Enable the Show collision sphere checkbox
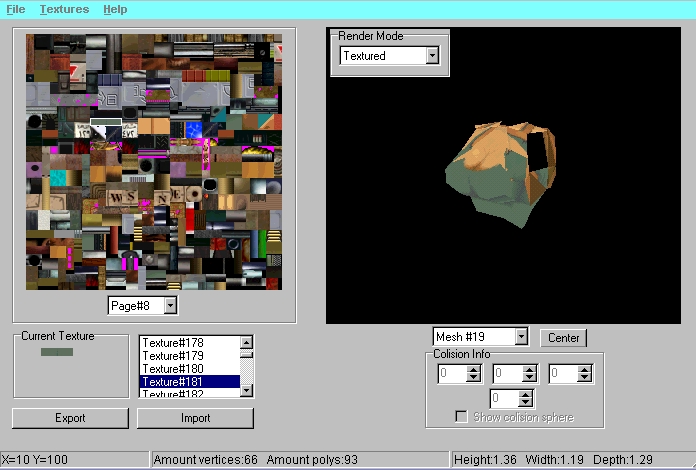 pos(461,416)
